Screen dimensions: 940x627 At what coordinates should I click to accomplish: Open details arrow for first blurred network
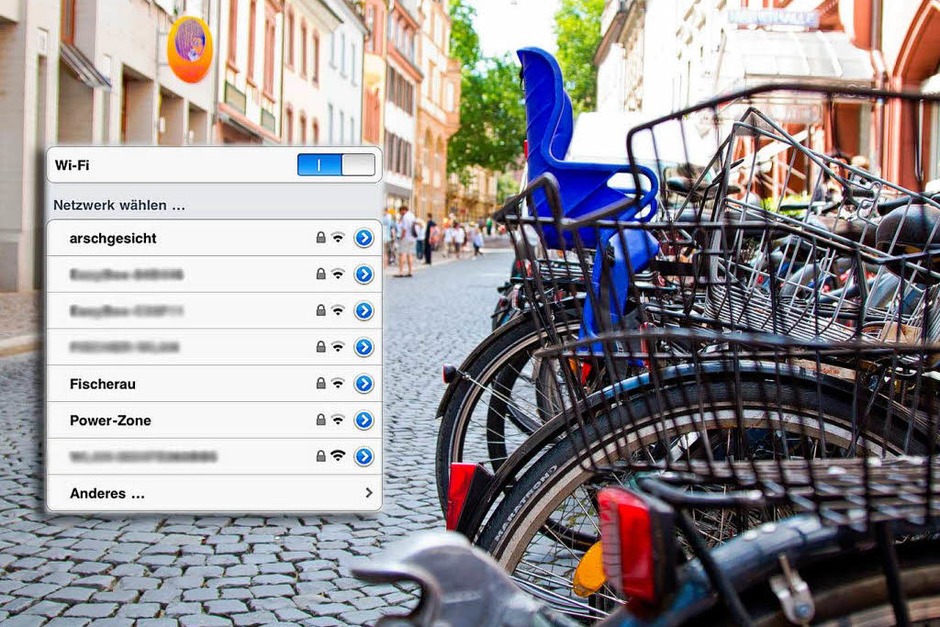point(364,275)
